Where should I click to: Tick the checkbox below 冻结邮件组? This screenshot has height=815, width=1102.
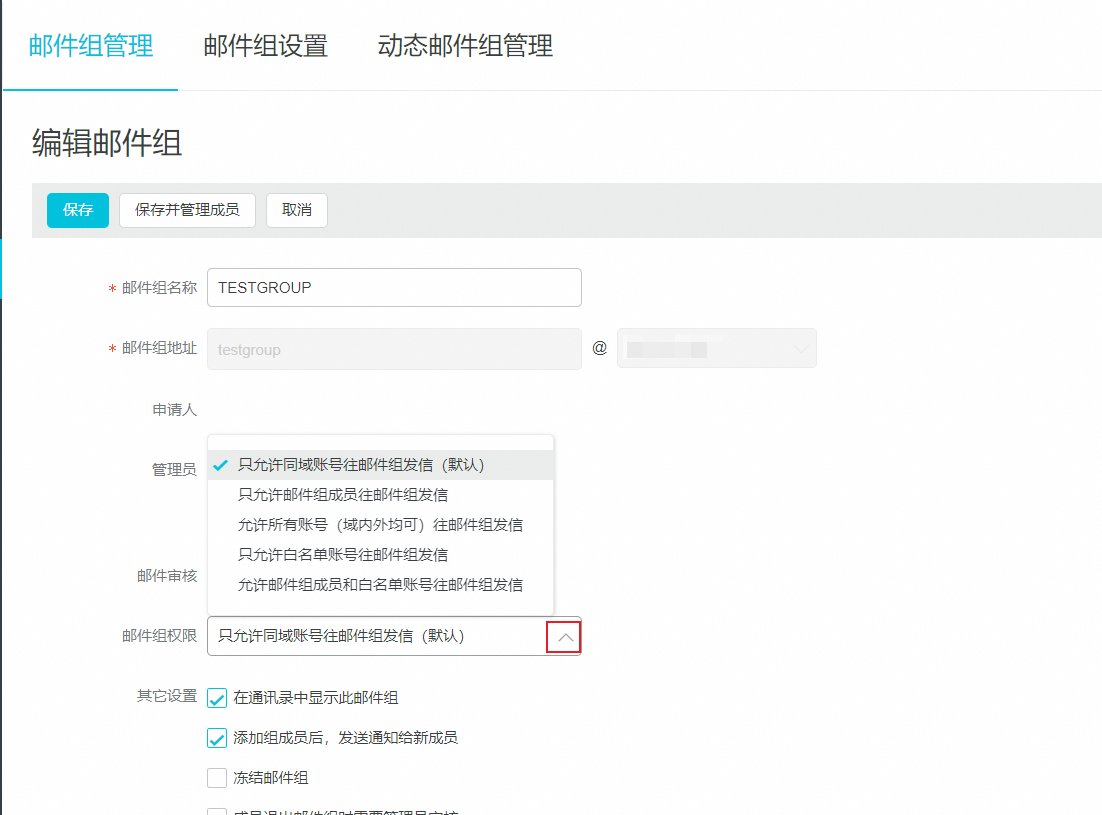tap(217, 810)
